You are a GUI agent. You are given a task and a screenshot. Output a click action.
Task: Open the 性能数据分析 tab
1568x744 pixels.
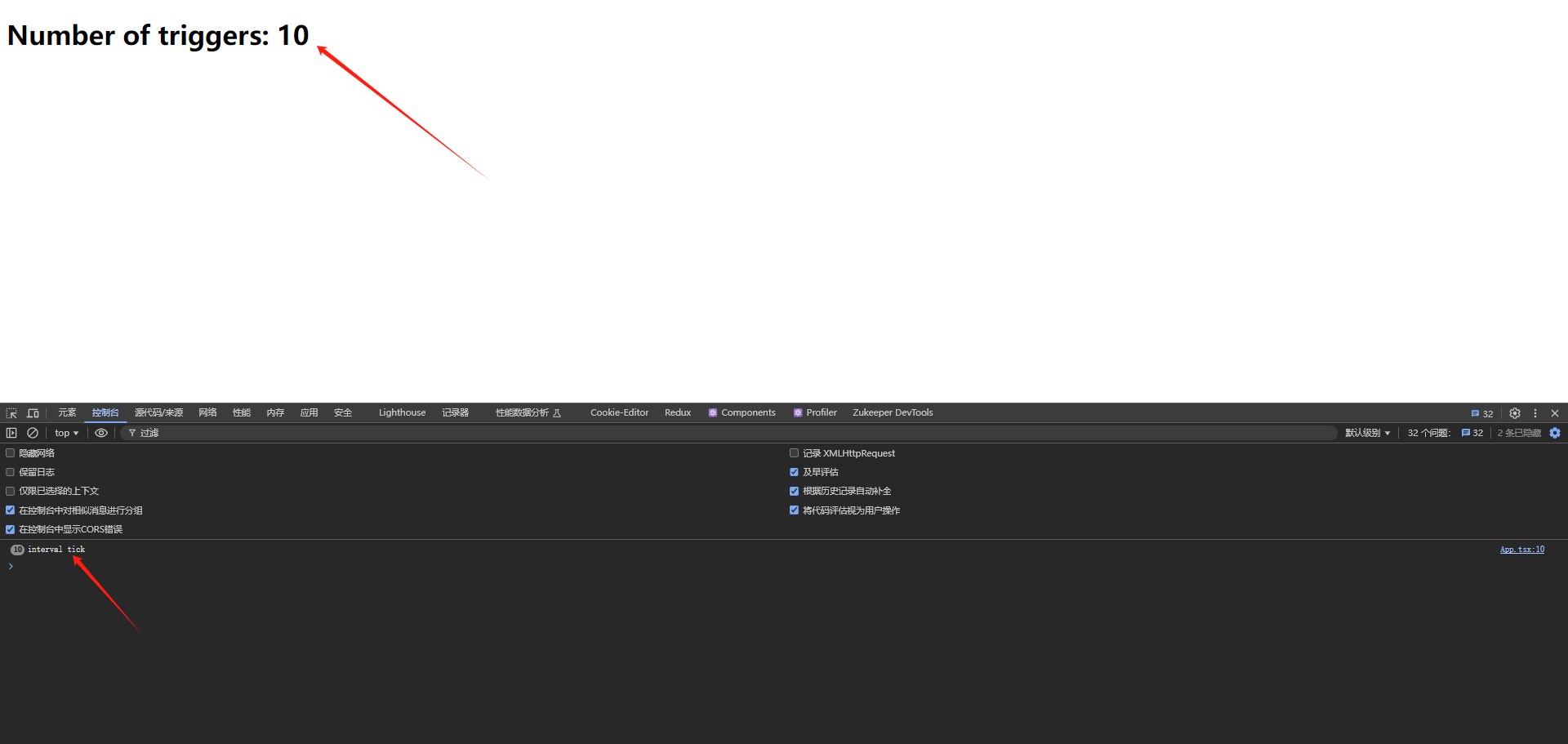(x=528, y=412)
